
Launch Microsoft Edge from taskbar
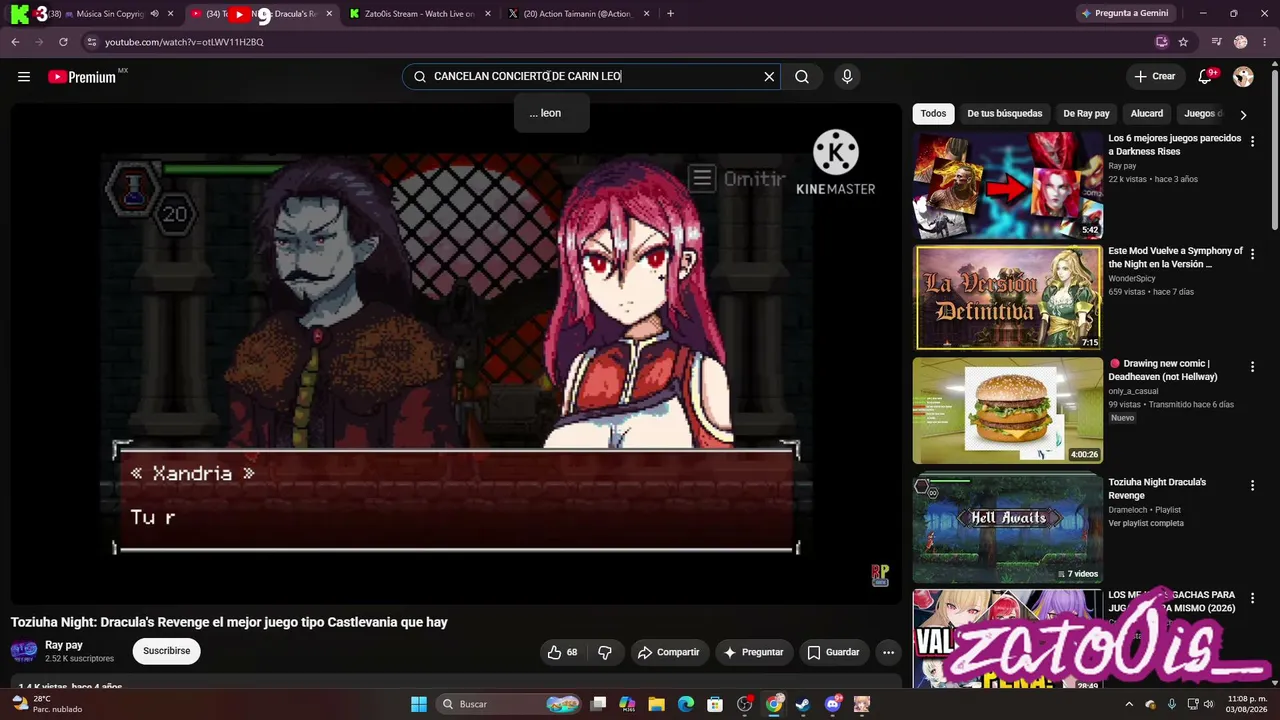[x=686, y=704]
